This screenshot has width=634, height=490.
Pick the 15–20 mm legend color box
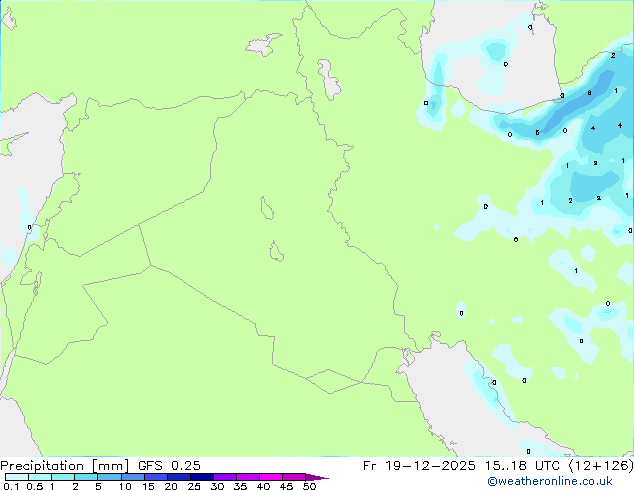[156, 477]
